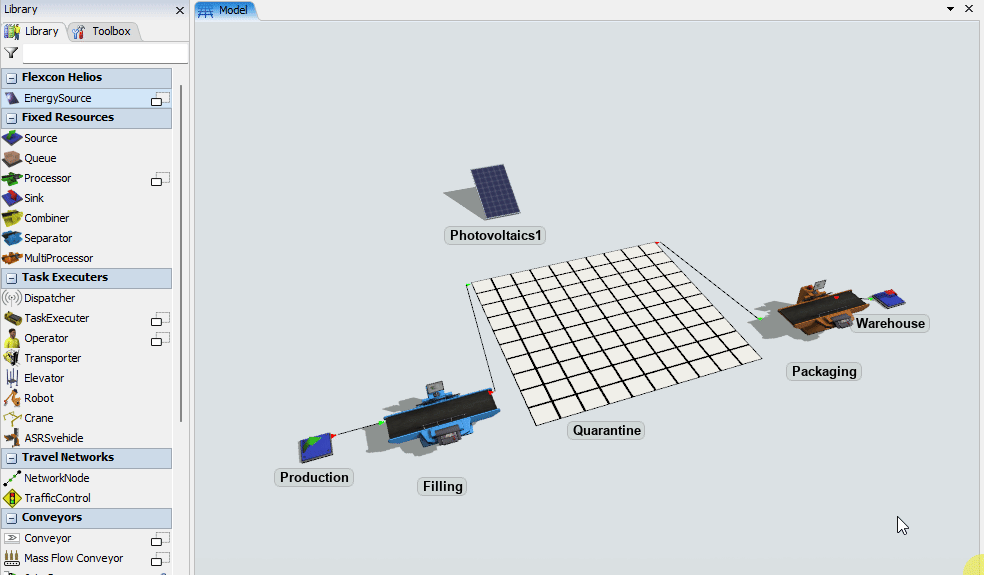Select the TrafficControl object icon

pos(12,498)
